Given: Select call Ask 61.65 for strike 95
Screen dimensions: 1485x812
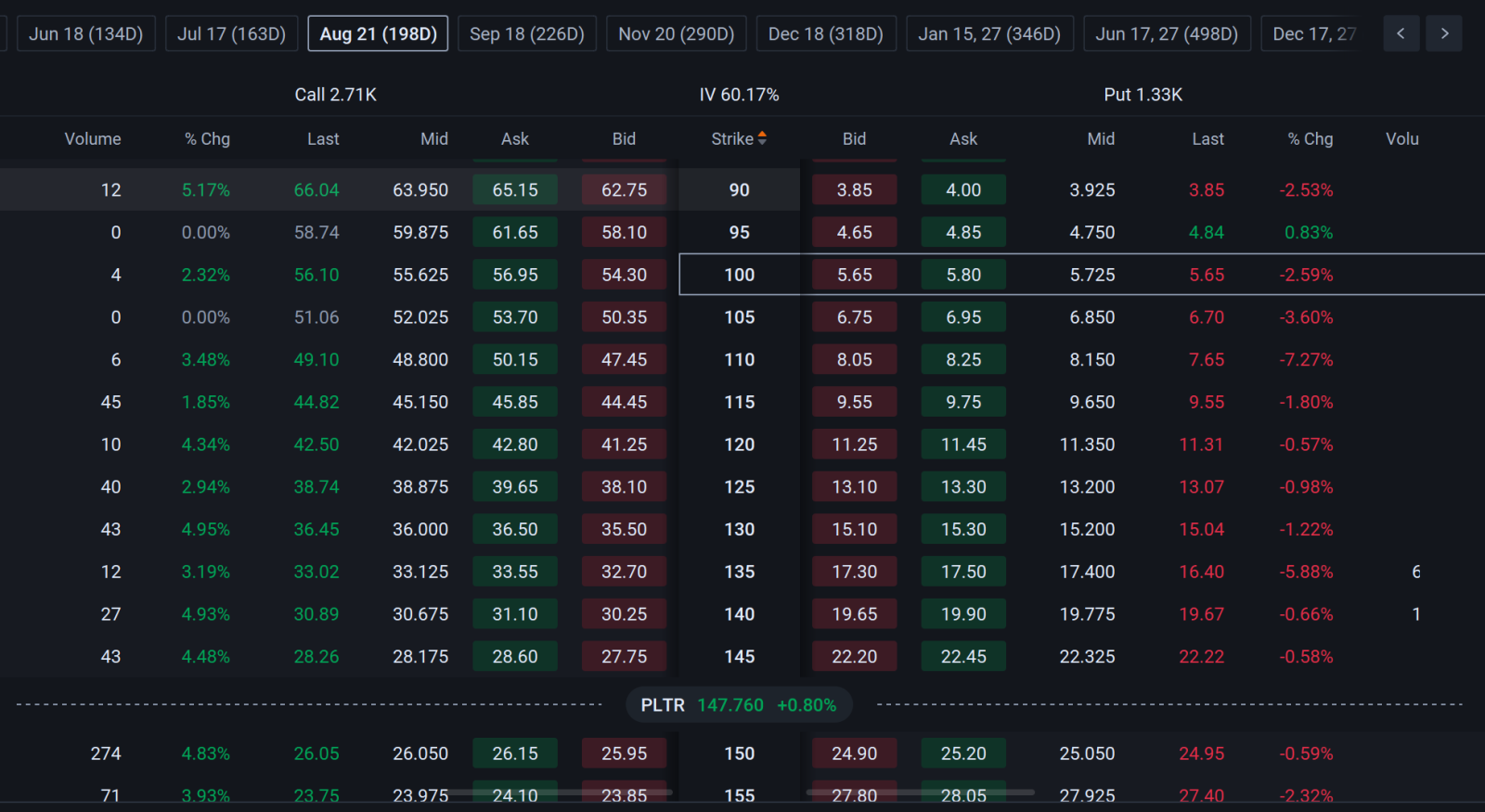Looking at the screenshot, I should point(515,232).
